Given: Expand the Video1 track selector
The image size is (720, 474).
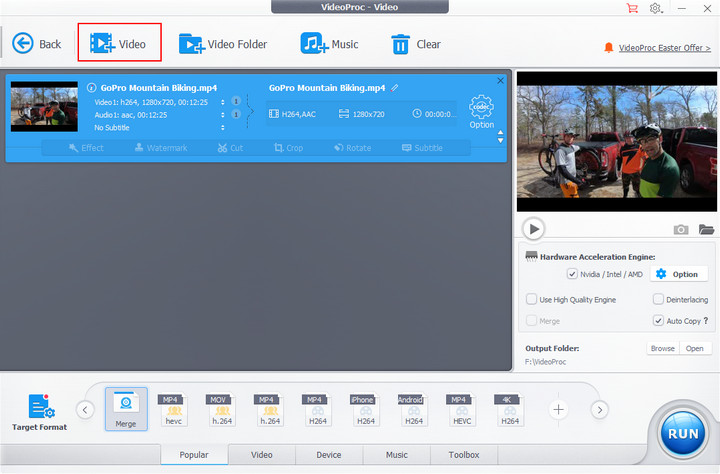Looking at the screenshot, I should (x=222, y=102).
